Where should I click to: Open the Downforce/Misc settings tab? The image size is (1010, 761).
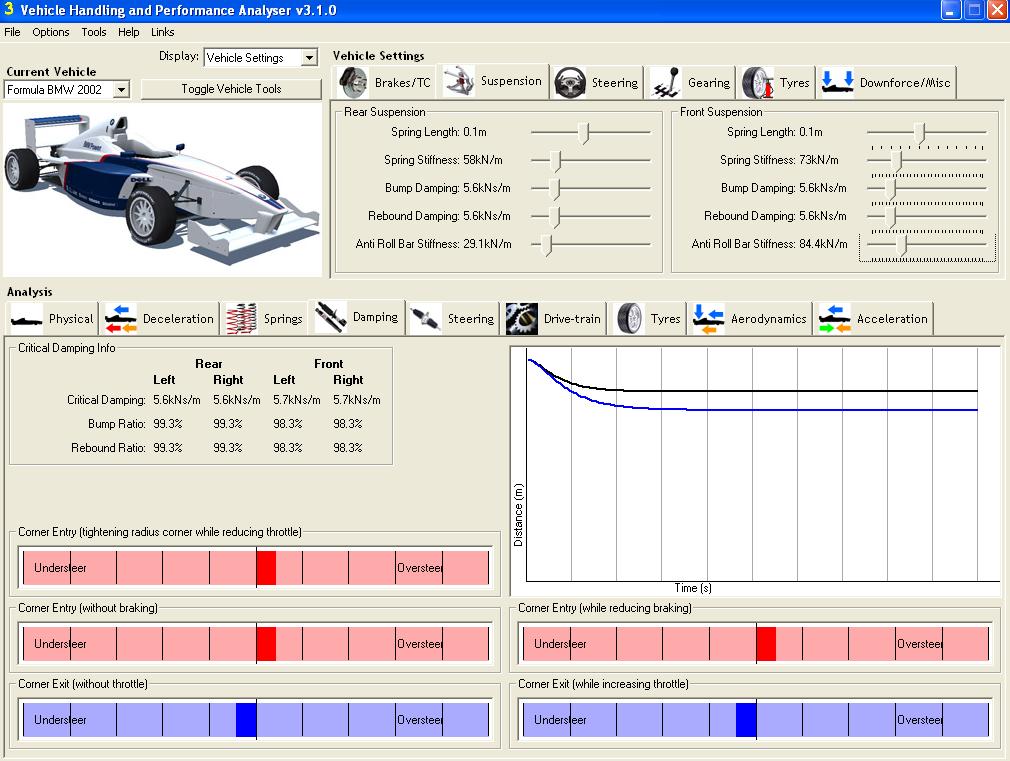(886, 82)
